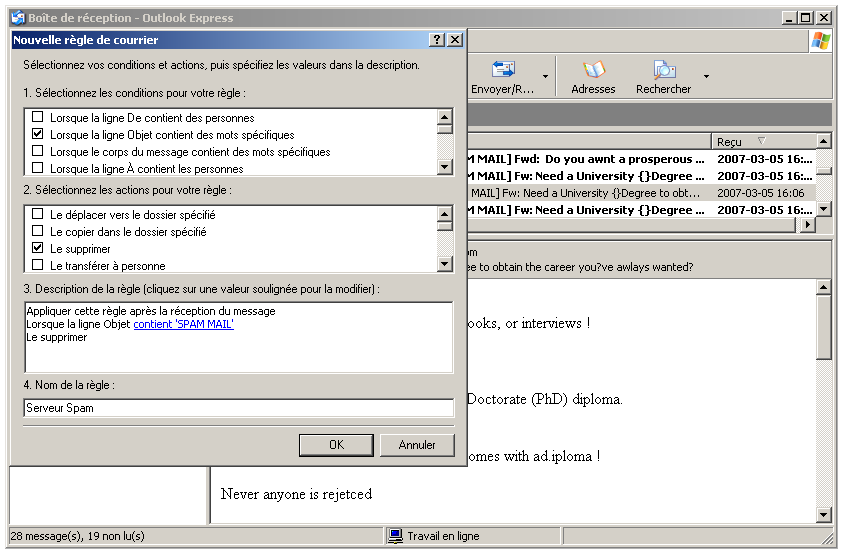Click the conditions list scrollbar thumb
Viewport: 845px width, 554px height.
[x=445, y=129]
